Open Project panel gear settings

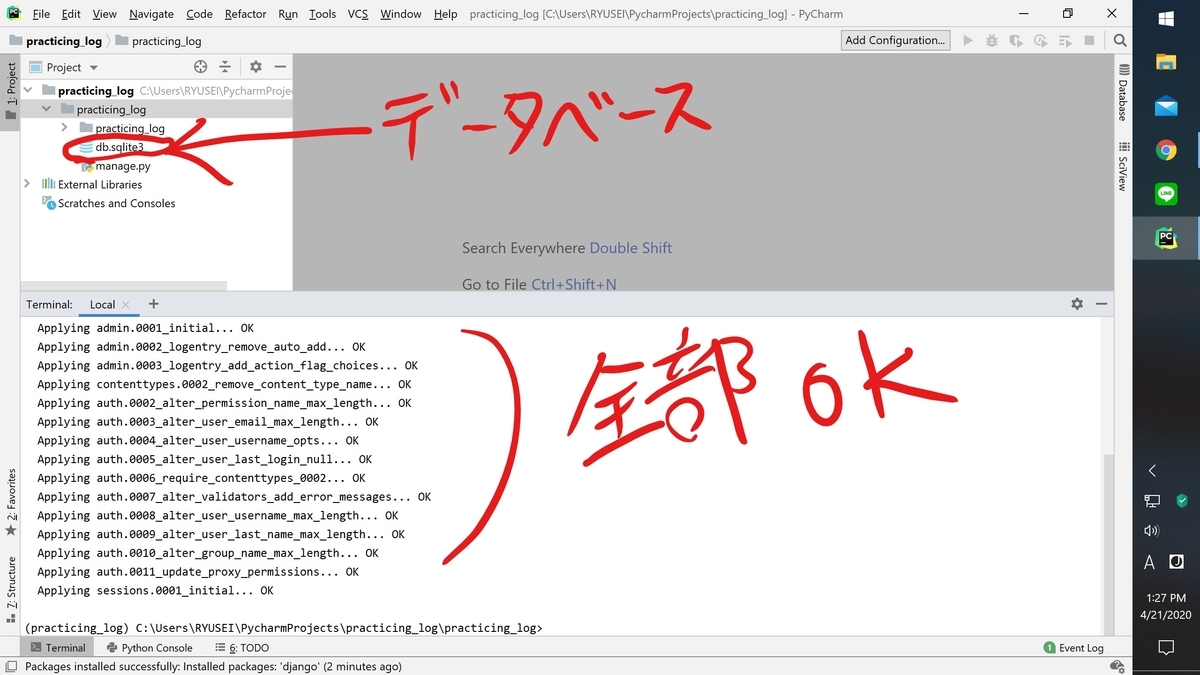pos(255,67)
